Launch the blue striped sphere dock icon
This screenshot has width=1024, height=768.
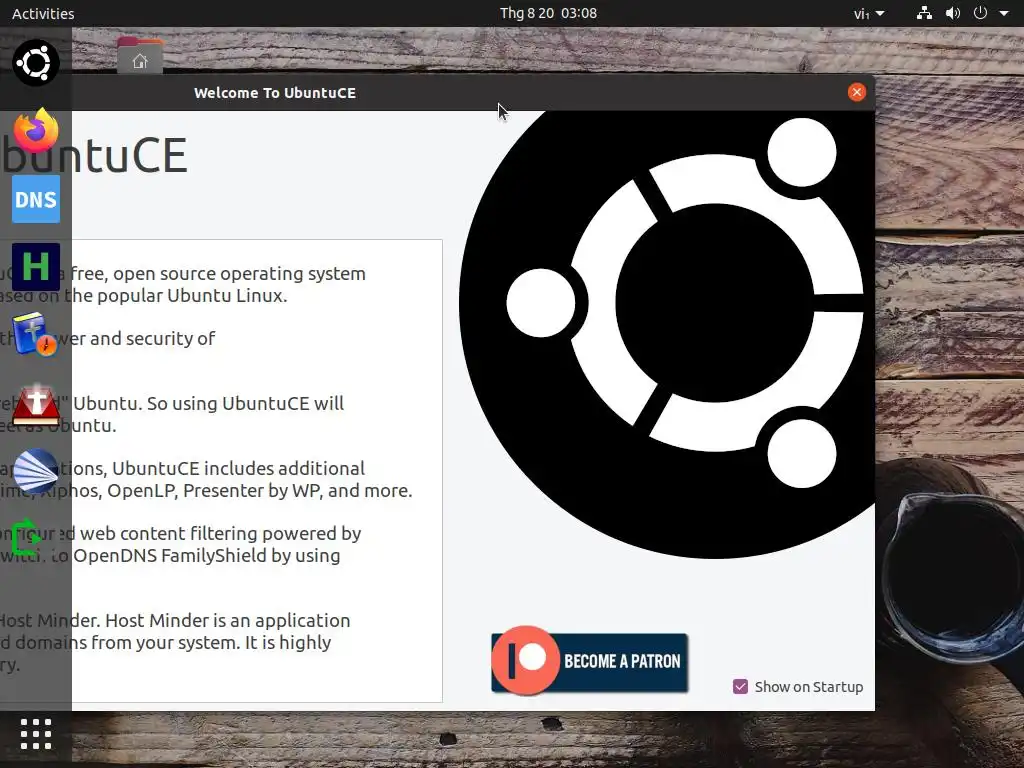[x=36, y=471]
